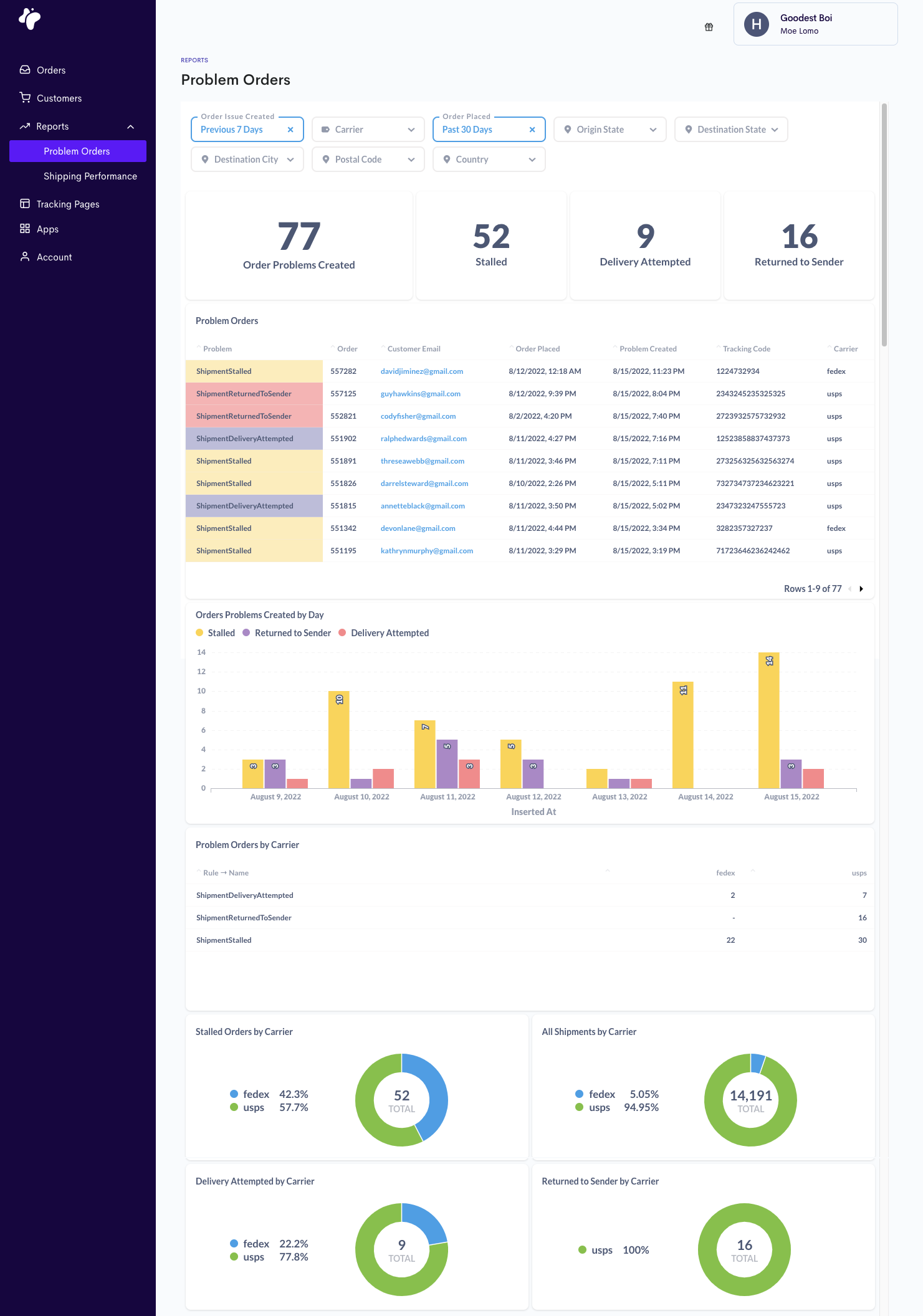Toggle Stalled series in chart legend
The width and height of the screenshot is (923, 1316).
pos(216,633)
